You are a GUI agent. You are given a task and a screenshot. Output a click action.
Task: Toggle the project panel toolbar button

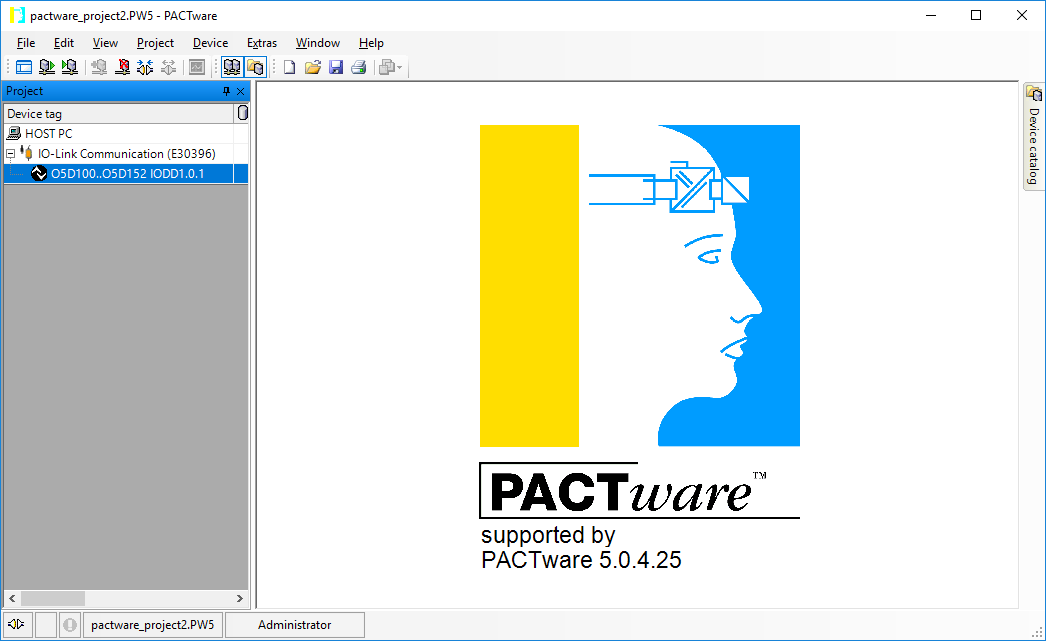tap(231, 67)
